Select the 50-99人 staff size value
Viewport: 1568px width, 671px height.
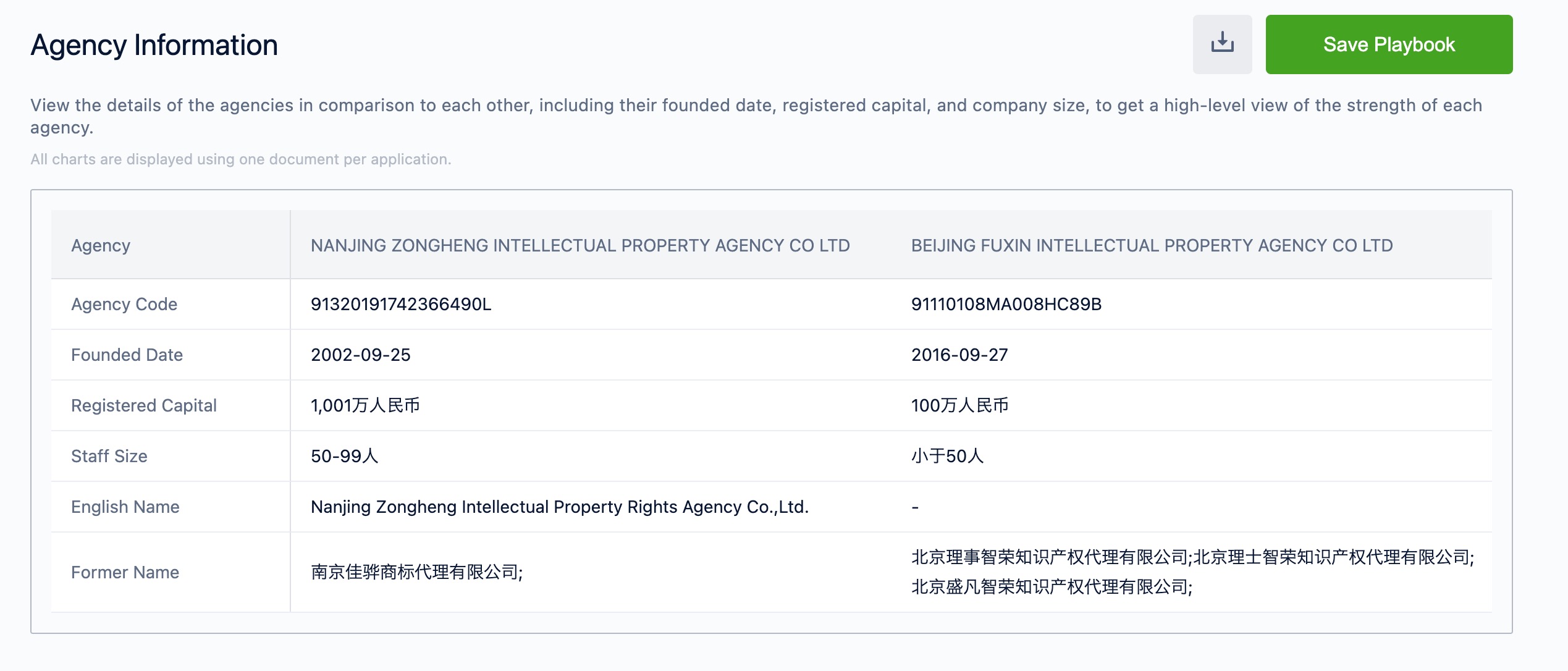(x=344, y=456)
